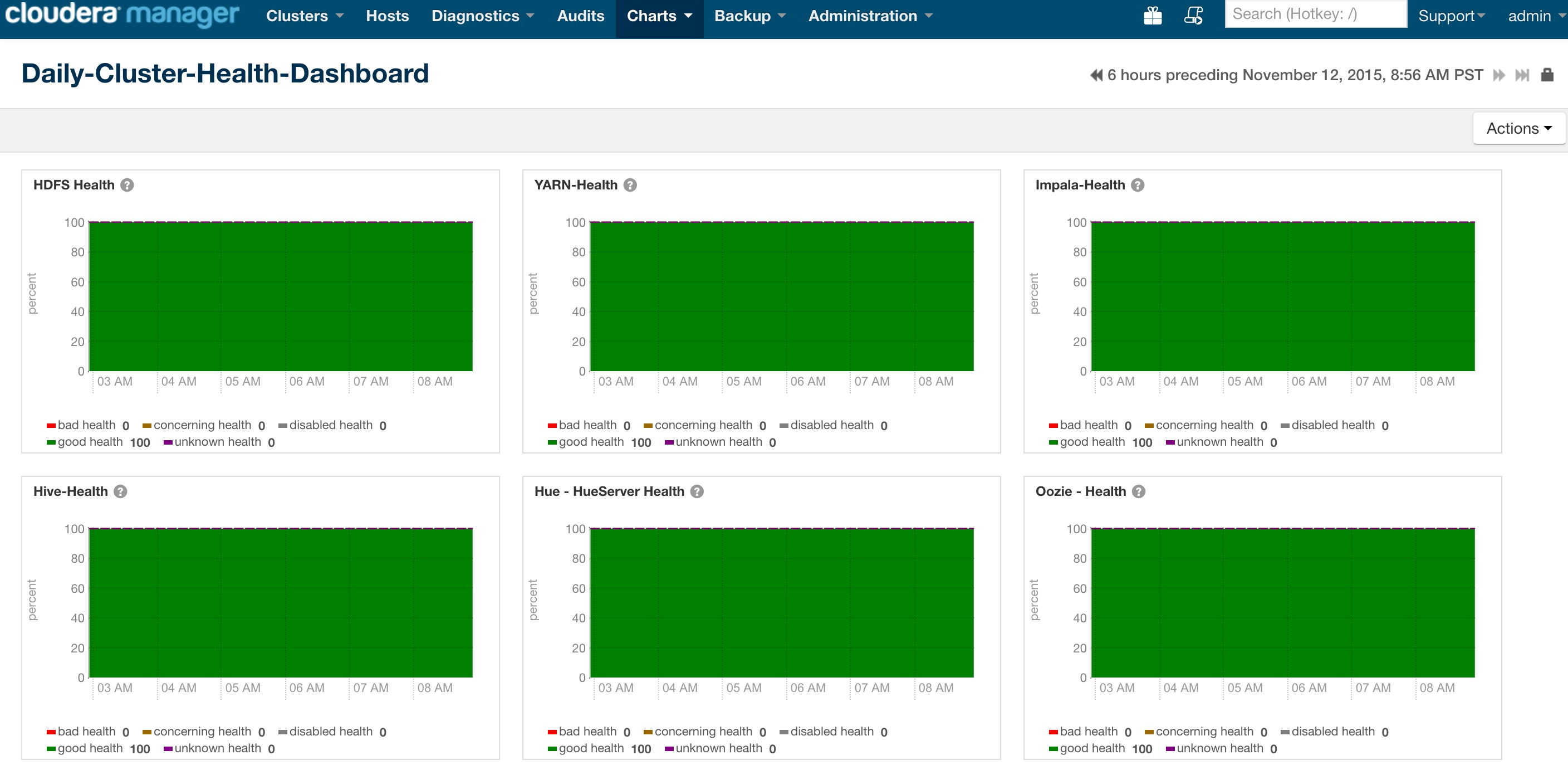Click the gift box icon in header
Viewport: 1568px width, 770px height.
pyautogui.click(x=1152, y=15)
